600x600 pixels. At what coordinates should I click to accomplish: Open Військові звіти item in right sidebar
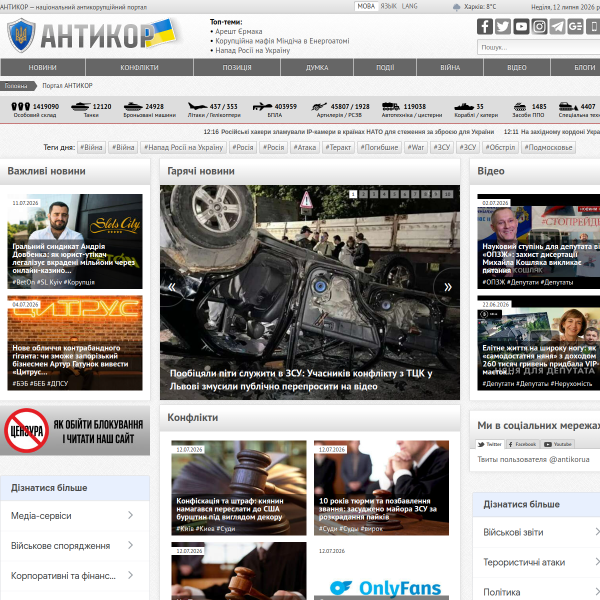[536, 532]
